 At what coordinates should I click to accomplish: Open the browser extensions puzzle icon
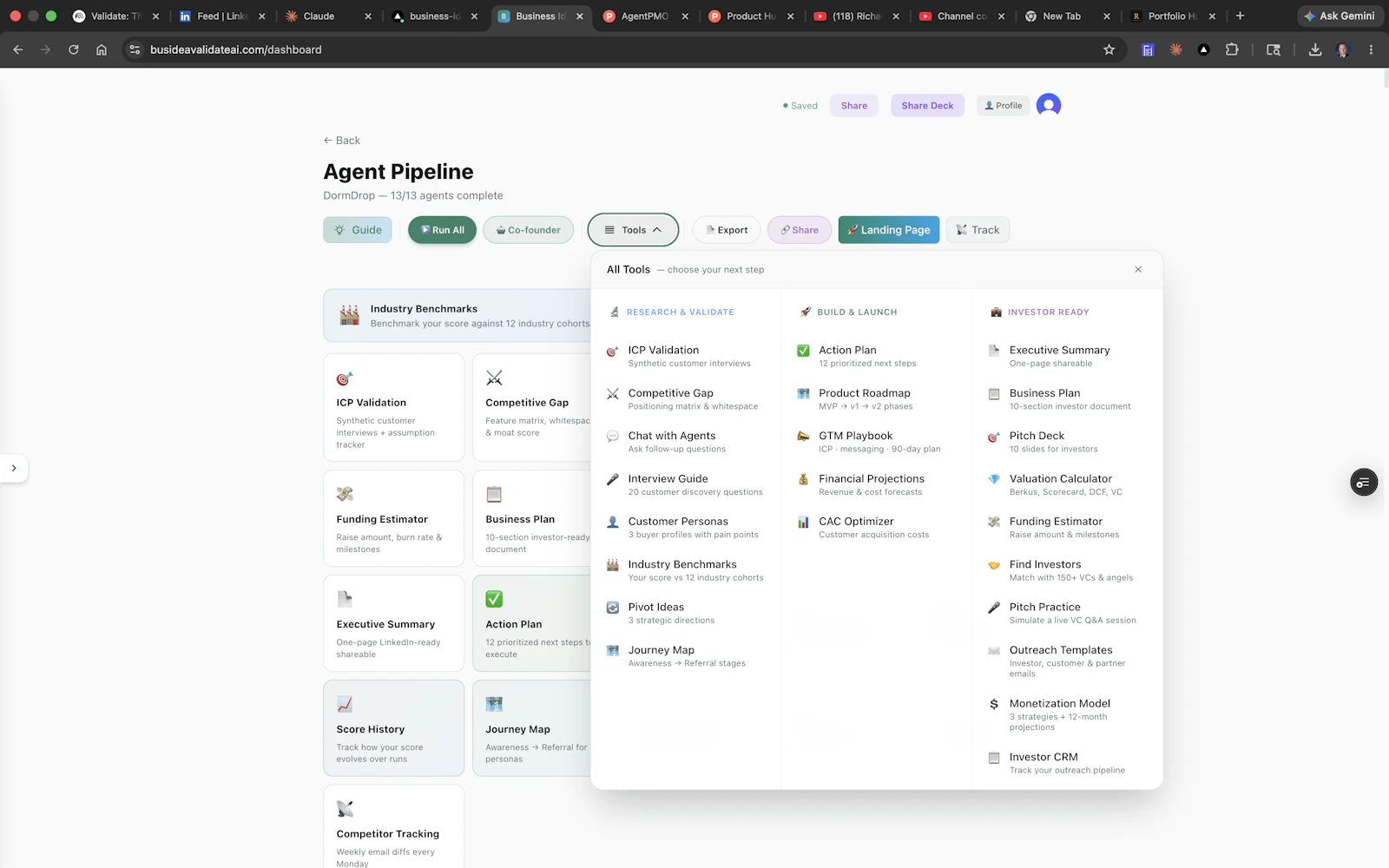(1231, 49)
